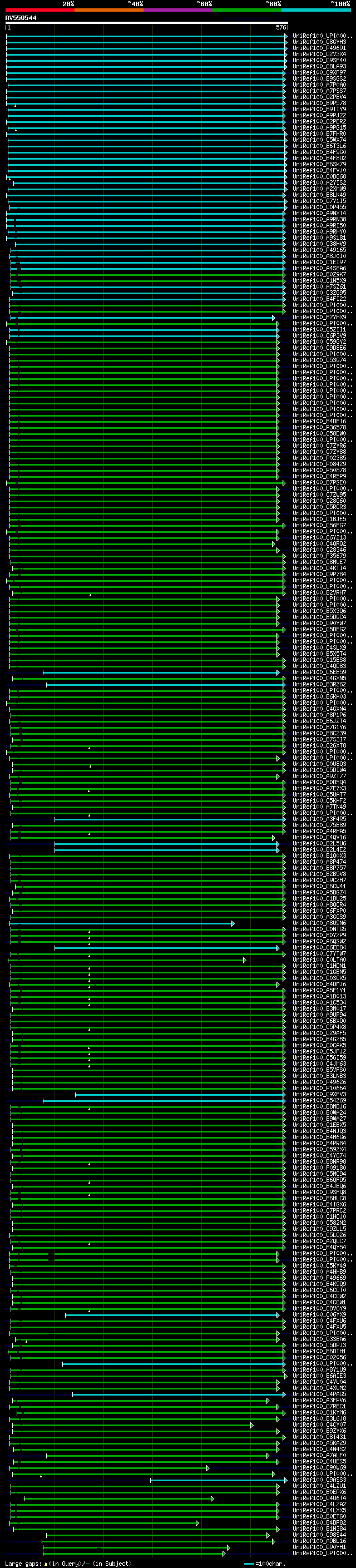356x1568 pixels.
Task: Select hit label UniRef100_Q4CY07
Action: (319, 1424)
